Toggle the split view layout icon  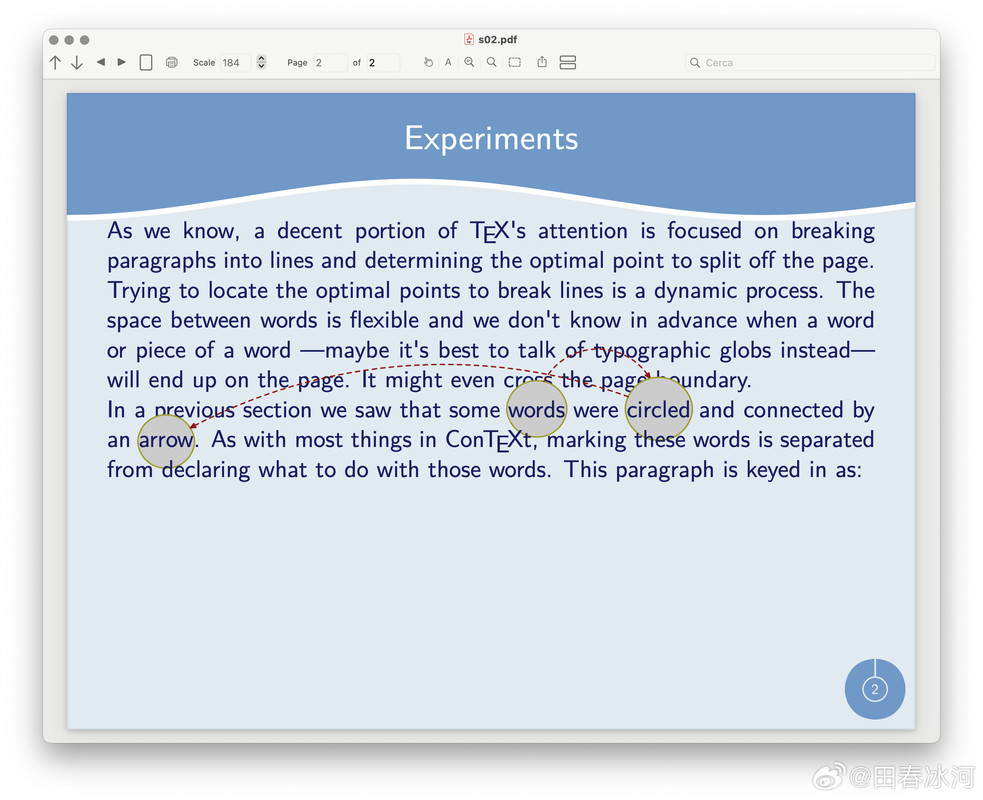click(x=568, y=63)
